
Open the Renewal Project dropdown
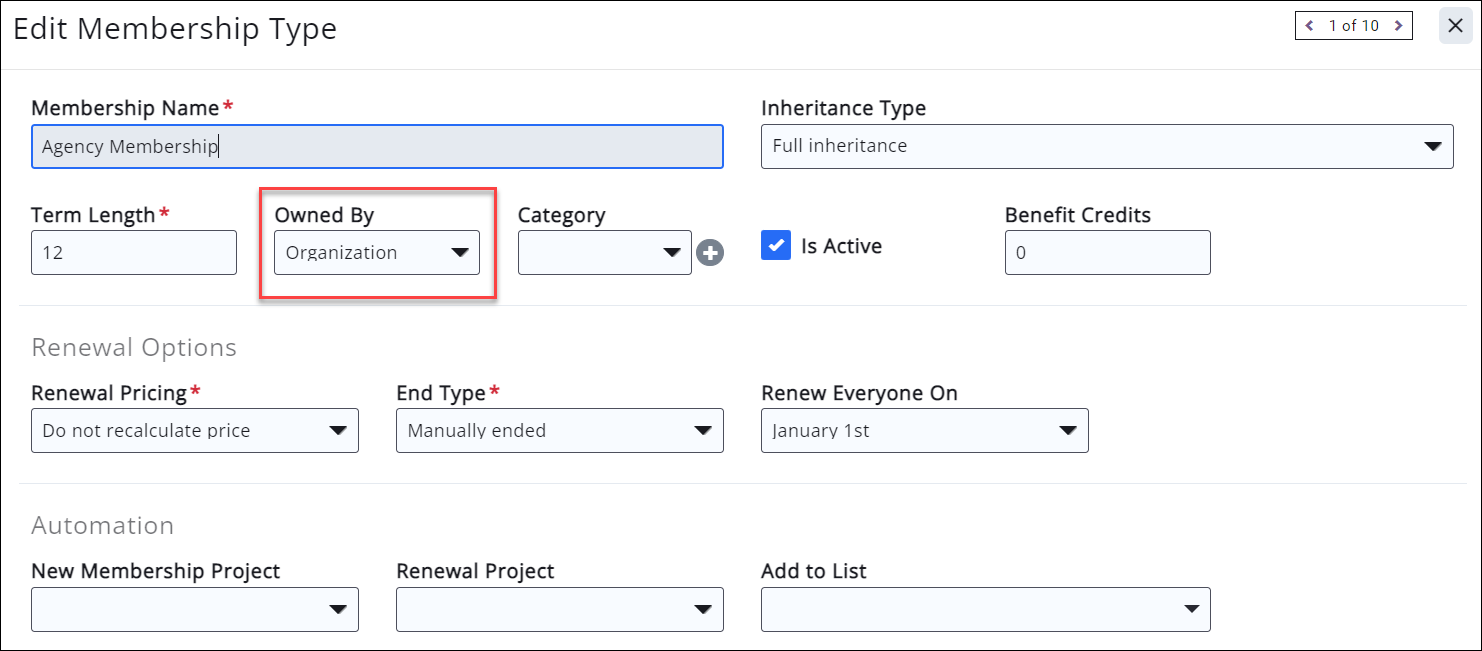559,609
